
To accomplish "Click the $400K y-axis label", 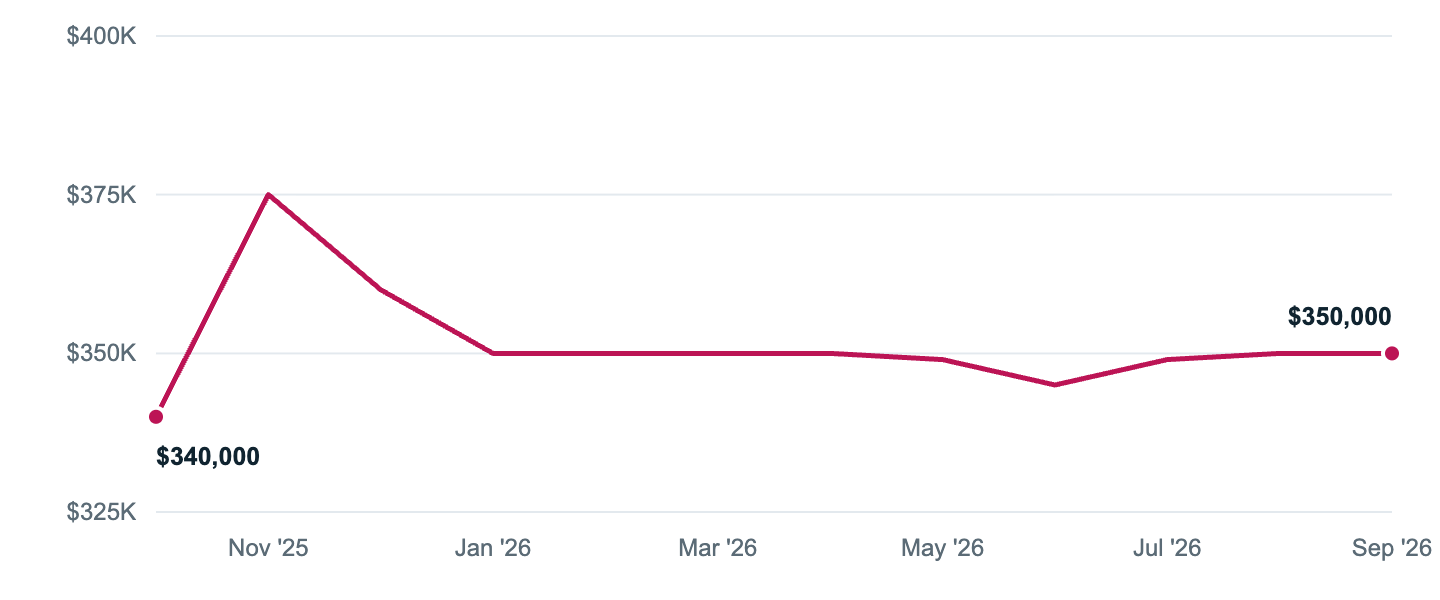I will (101, 36).
